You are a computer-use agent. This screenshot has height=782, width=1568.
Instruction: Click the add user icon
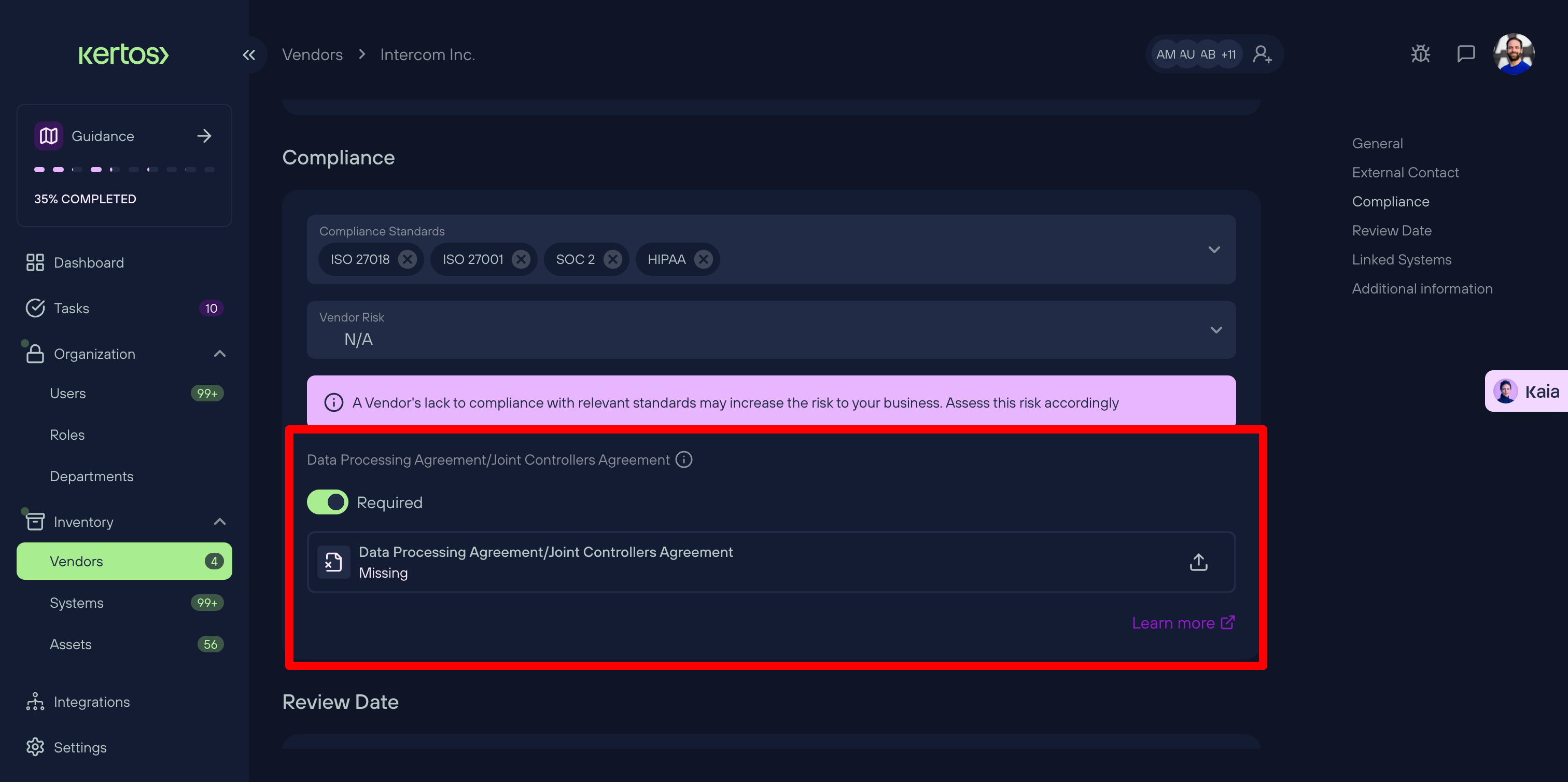point(1262,54)
